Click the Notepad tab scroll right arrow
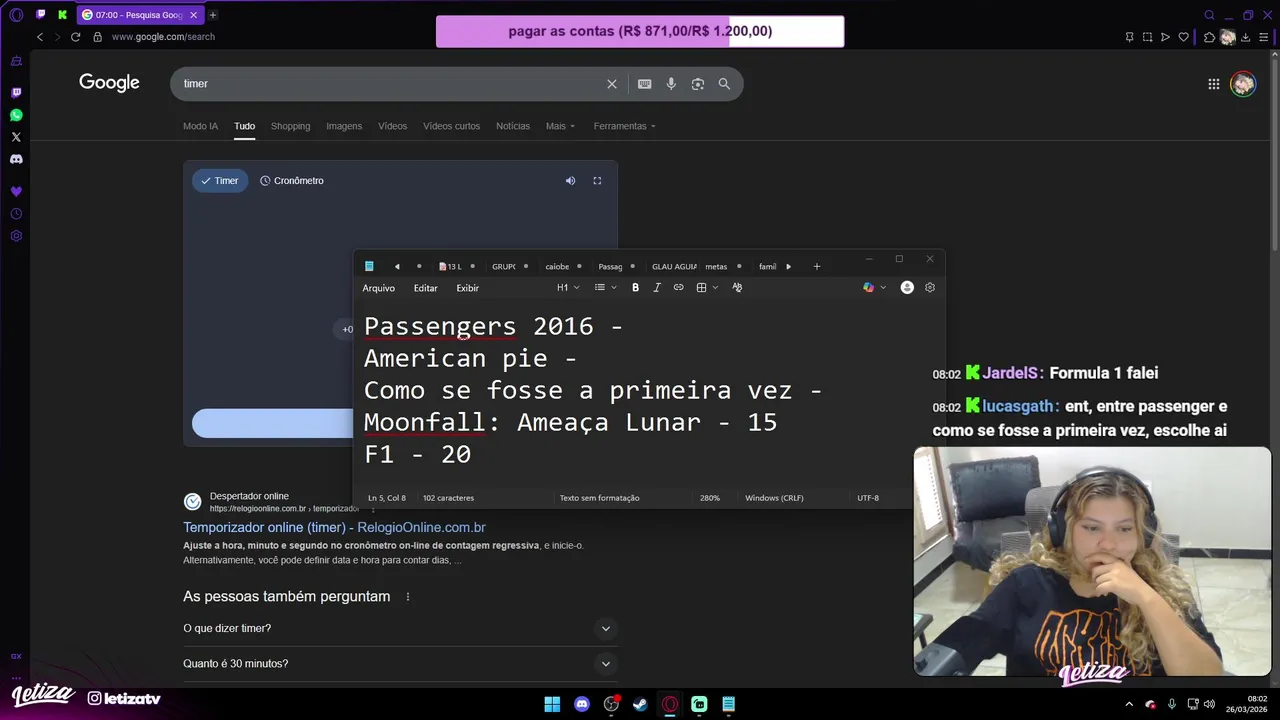 pyautogui.click(x=788, y=267)
